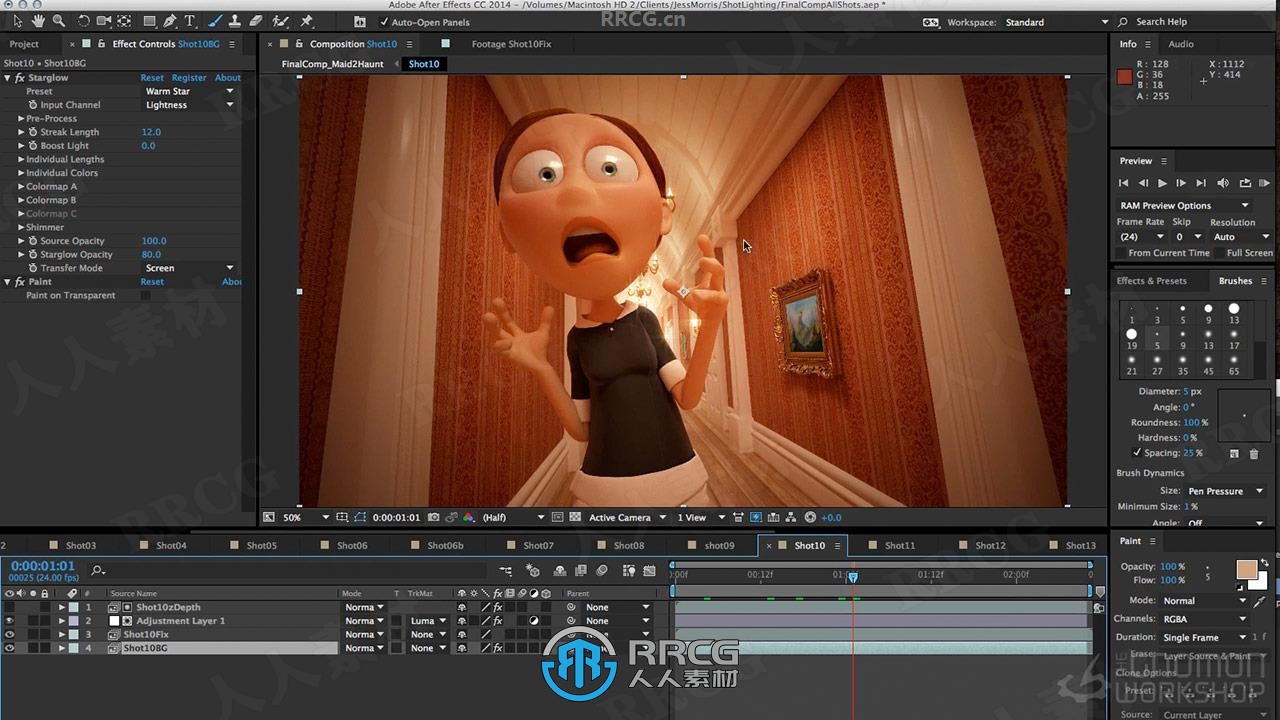The height and width of the screenshot is (720, 1280).
Task: Select the Eraser tool
Action: [x=256, y=21]
